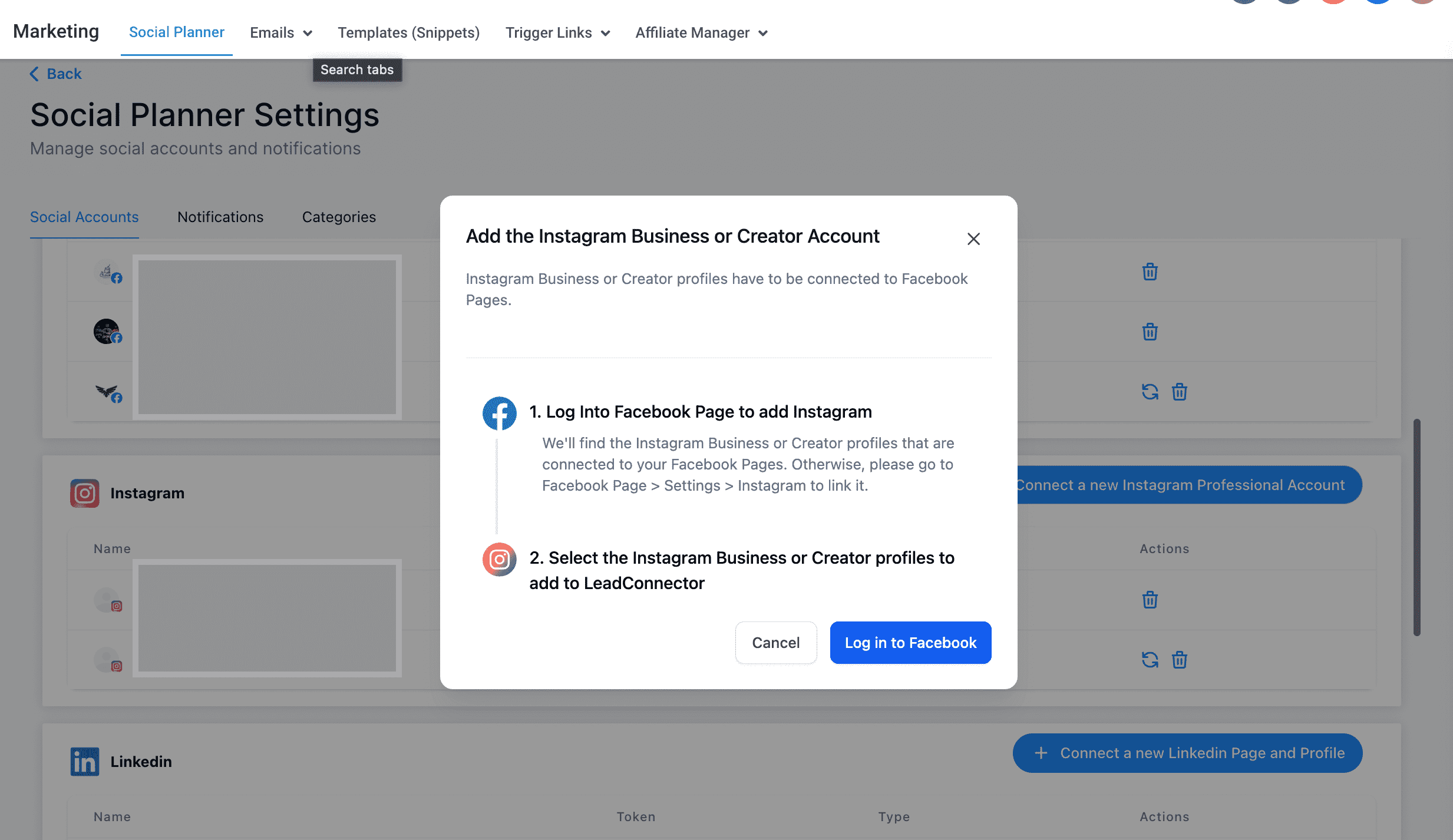Click the Trigger Links chevron arrow
Screen dimensions: 1453x840
click(x=605, y=34)
